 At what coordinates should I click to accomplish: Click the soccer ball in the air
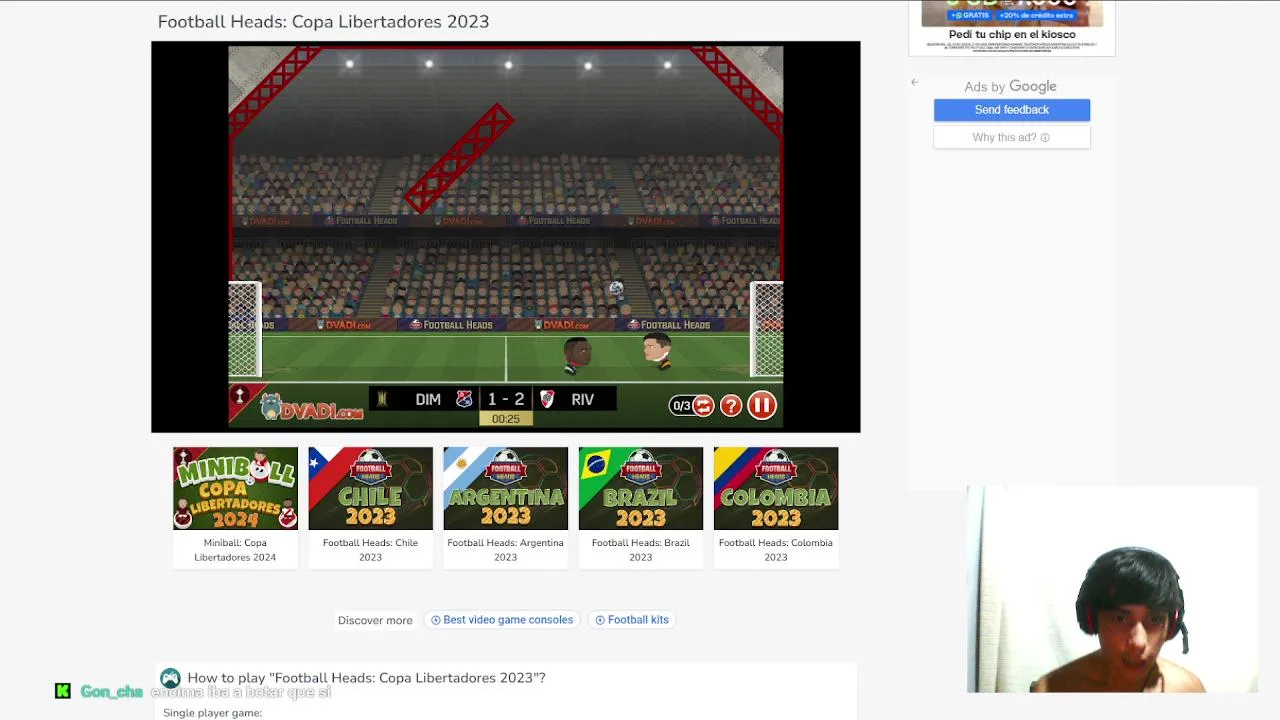coord(616,289)
